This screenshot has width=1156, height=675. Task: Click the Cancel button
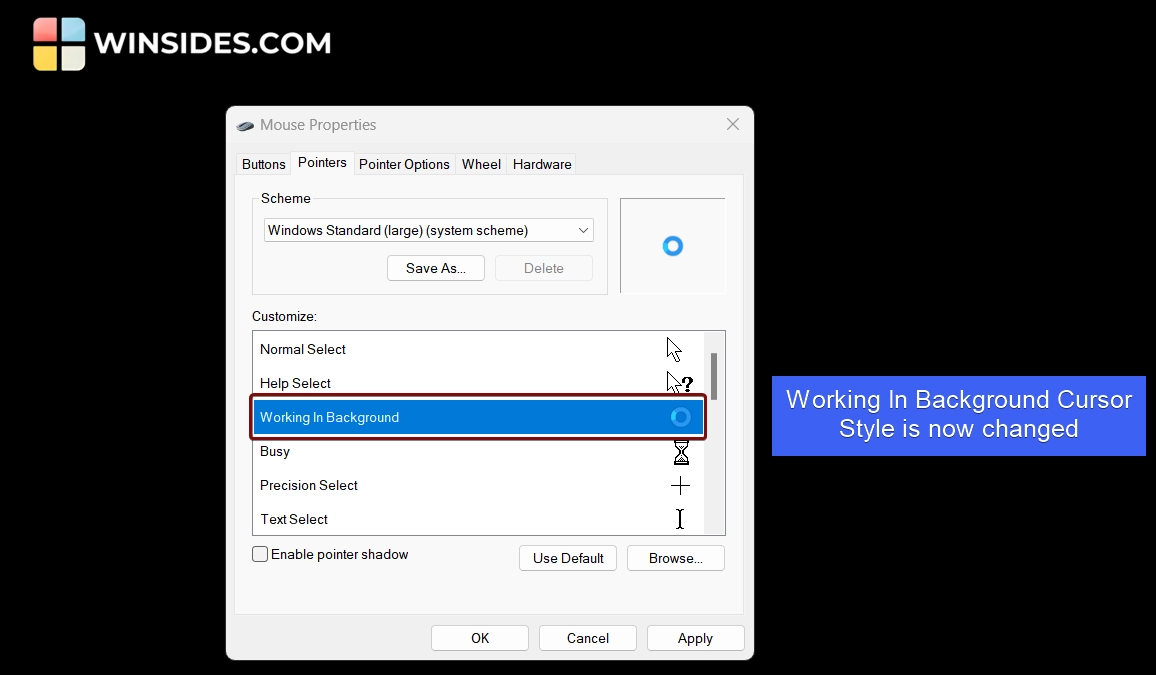click(588, 638)
